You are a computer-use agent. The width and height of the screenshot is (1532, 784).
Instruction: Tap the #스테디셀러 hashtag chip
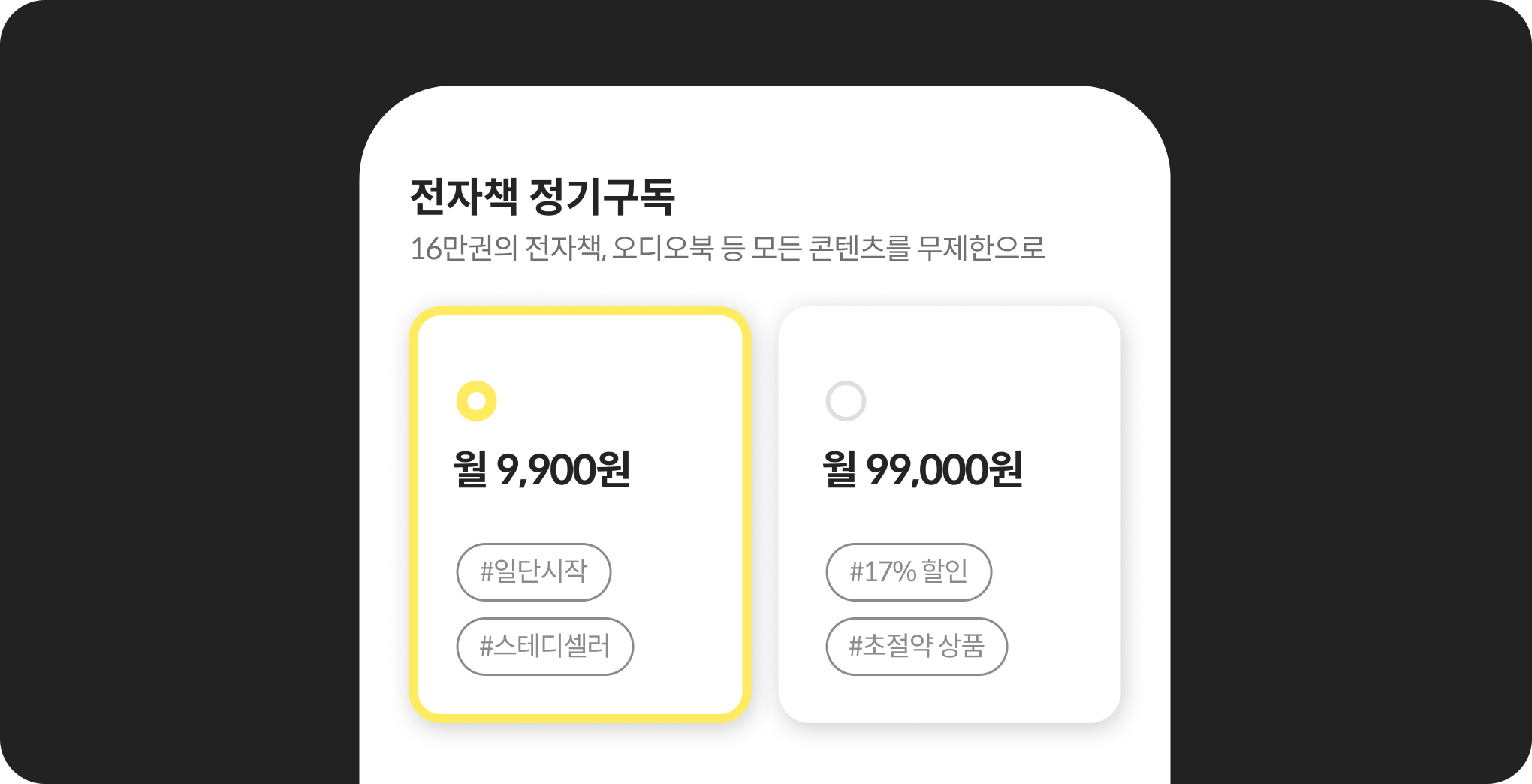(x=545, y=646)
